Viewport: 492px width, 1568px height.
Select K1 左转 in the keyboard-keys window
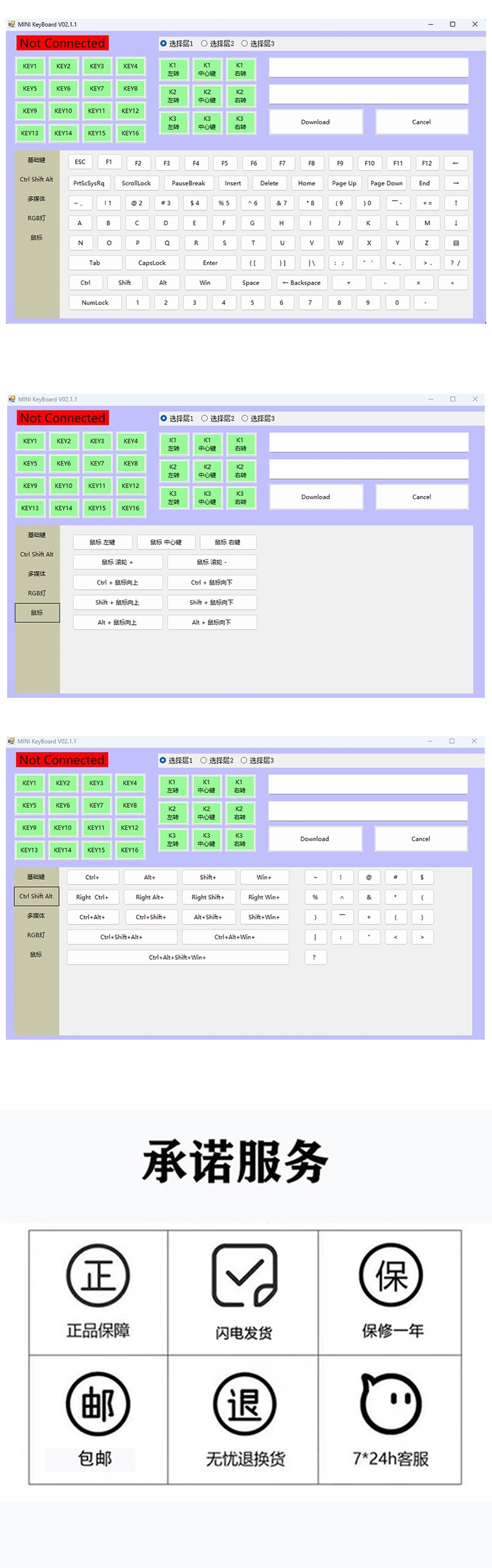pos(173,69)
